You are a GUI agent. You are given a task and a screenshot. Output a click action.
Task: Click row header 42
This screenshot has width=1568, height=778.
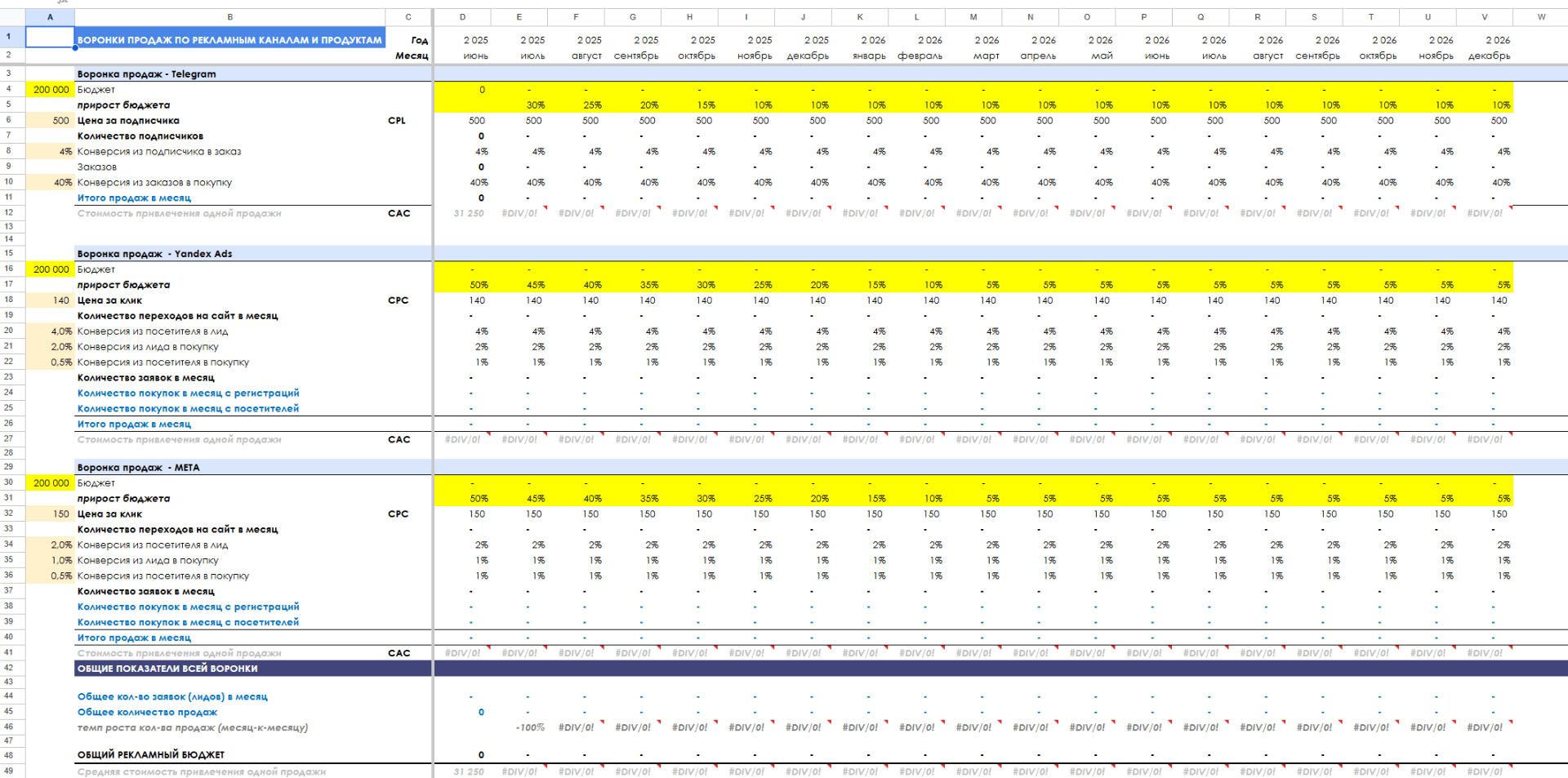[x=9, y=668]
